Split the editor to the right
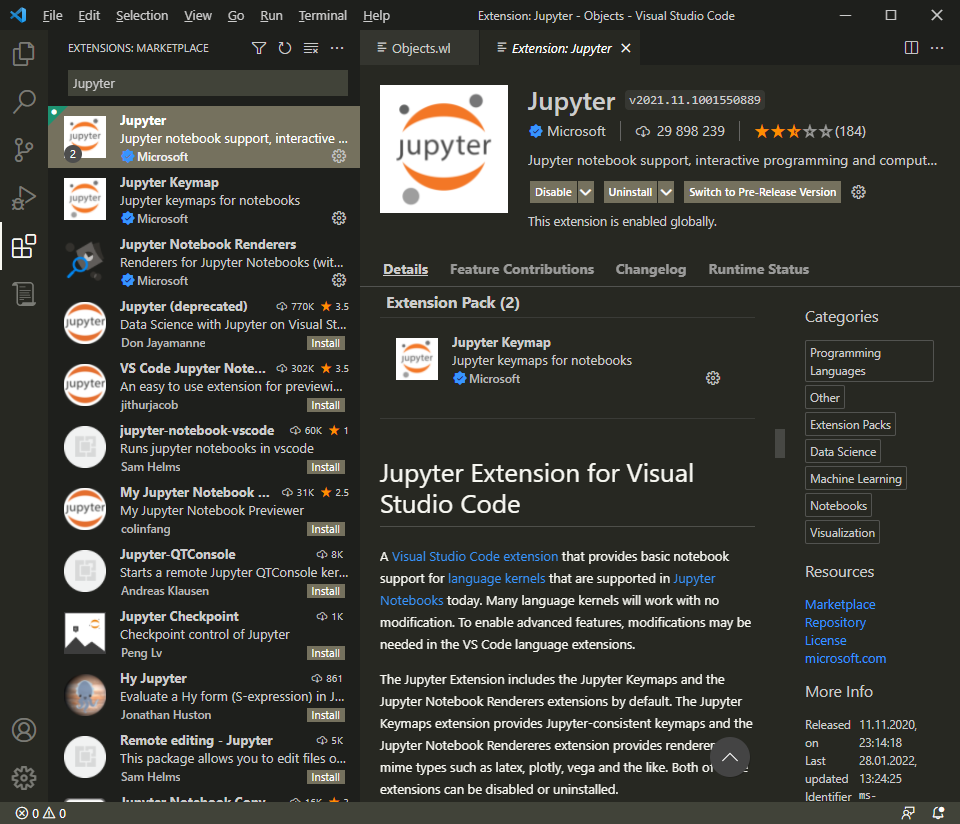Image resolution: width=960 pixels, height=824 pixels. (x=911, y=48)
